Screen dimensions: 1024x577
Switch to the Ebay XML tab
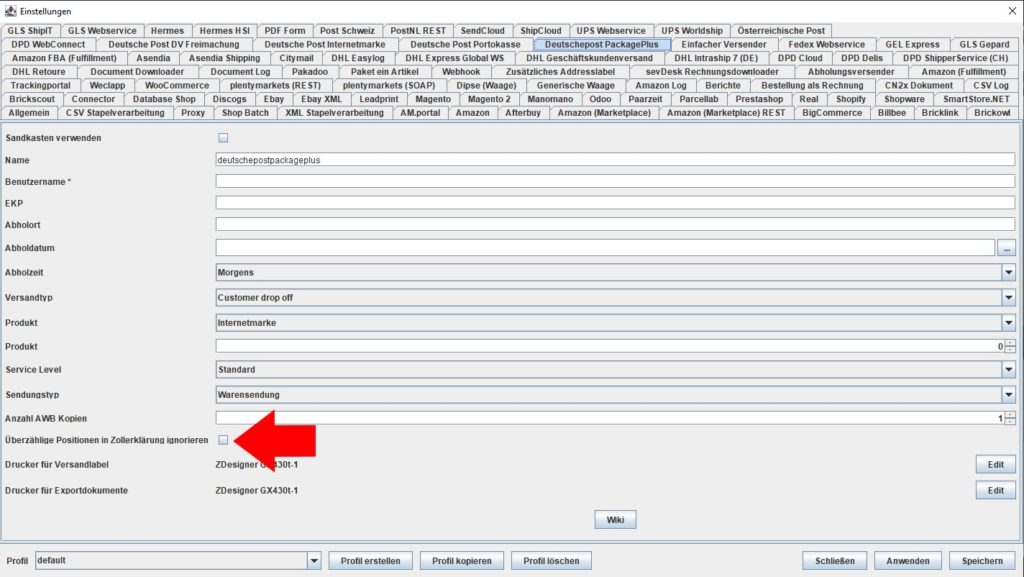[321, 99]
